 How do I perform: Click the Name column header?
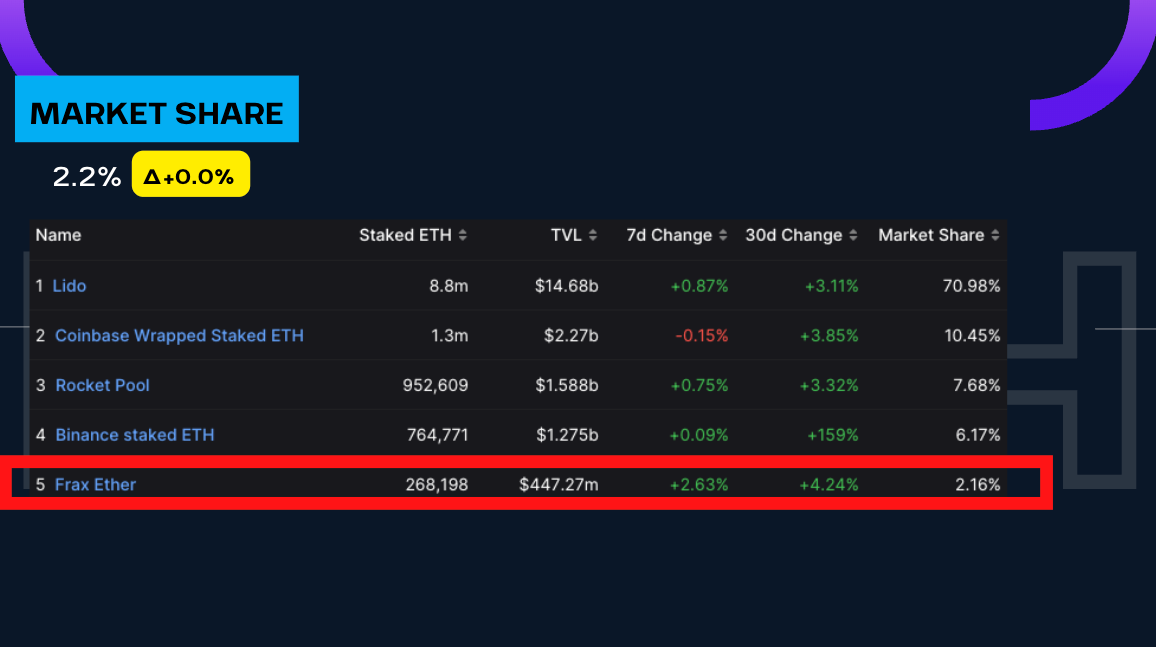58,235
